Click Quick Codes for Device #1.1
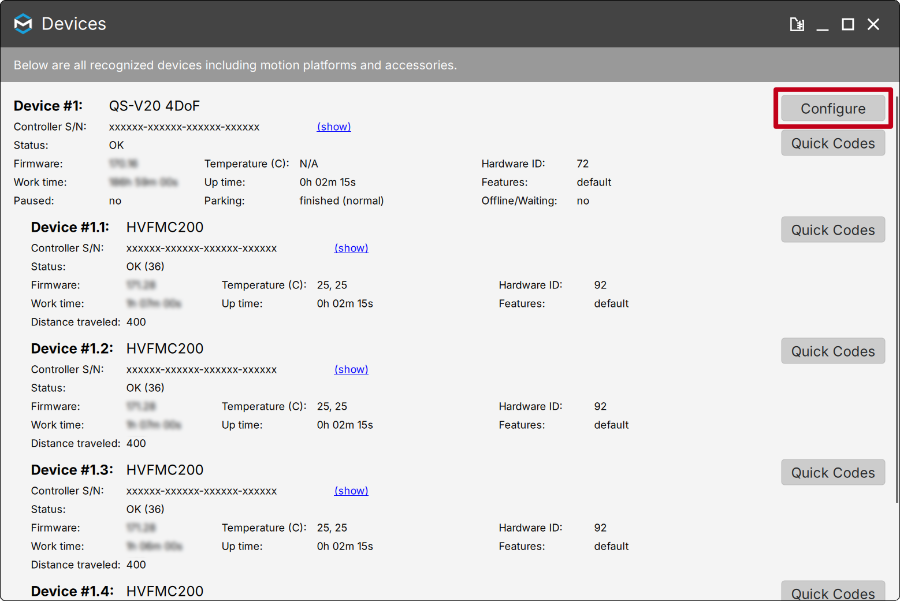Screen dimensions: 900x601 pos(833,230)
